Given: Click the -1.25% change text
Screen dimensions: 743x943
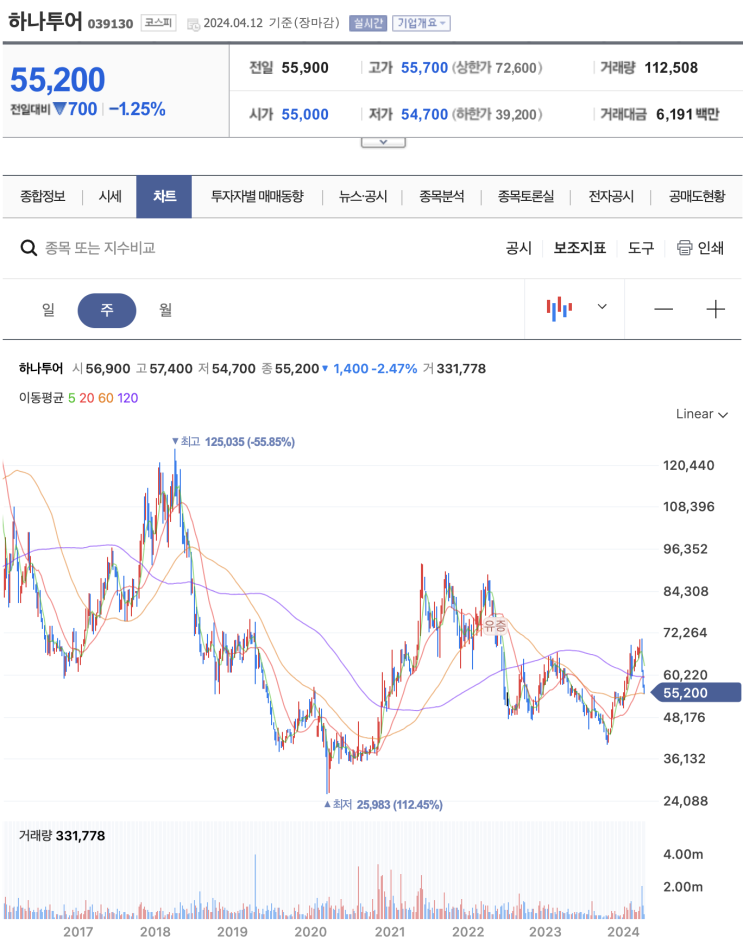Looking at the screenshot, I should [137, 109].
